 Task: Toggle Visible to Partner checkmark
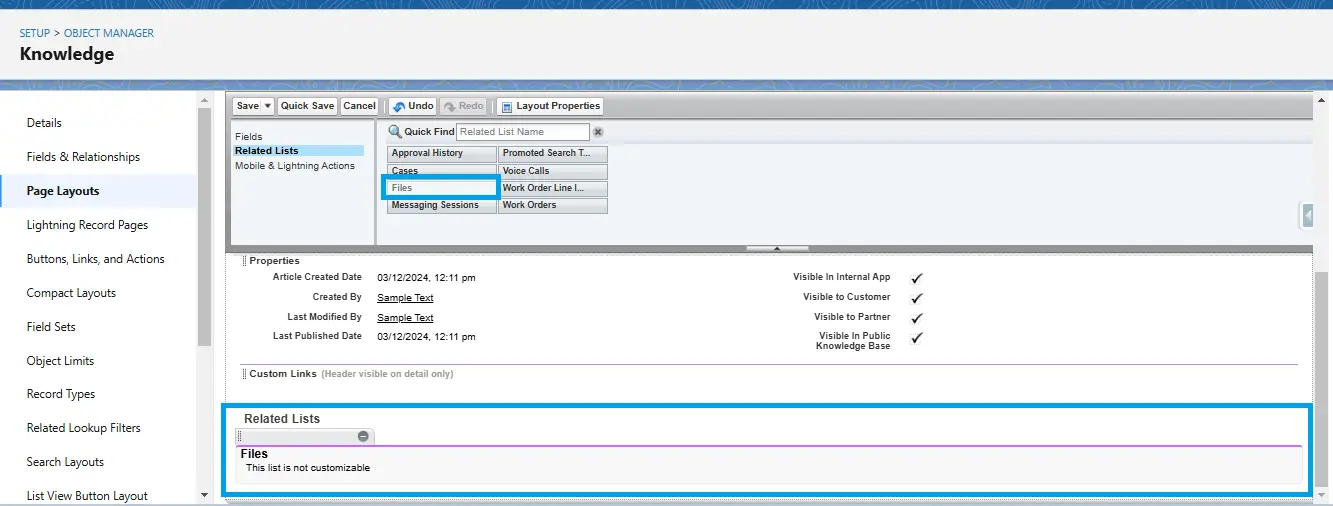click(x=917, y=318)
